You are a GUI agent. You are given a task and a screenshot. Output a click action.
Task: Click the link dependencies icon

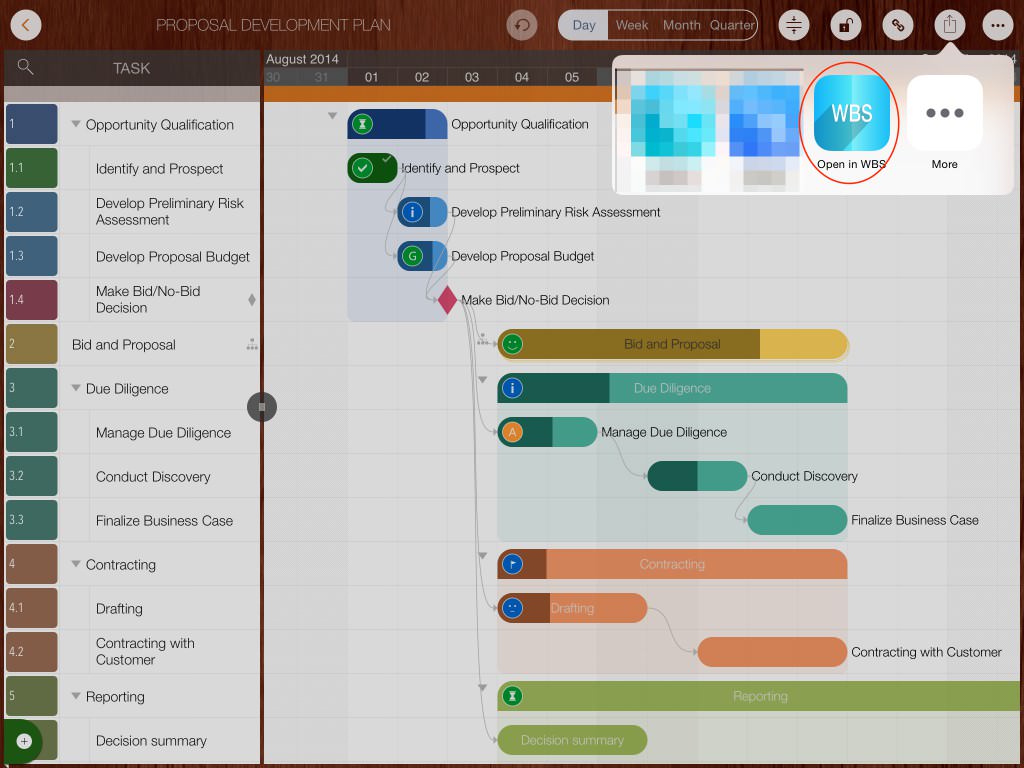pos(897,25)
